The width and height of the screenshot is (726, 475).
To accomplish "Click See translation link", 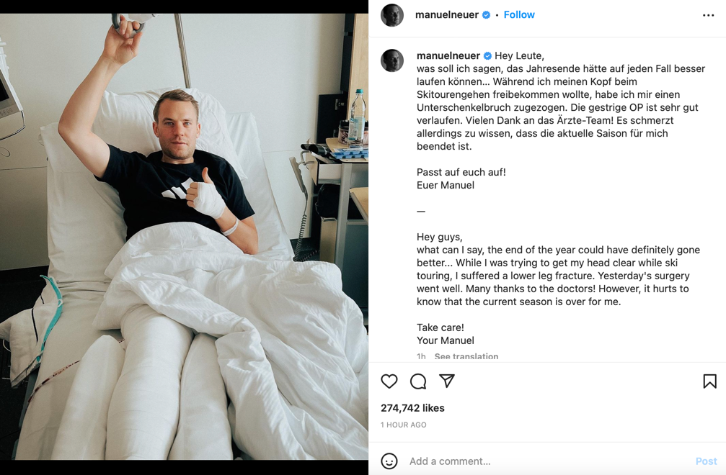I will pyautogui.click(x=466, y=356).
